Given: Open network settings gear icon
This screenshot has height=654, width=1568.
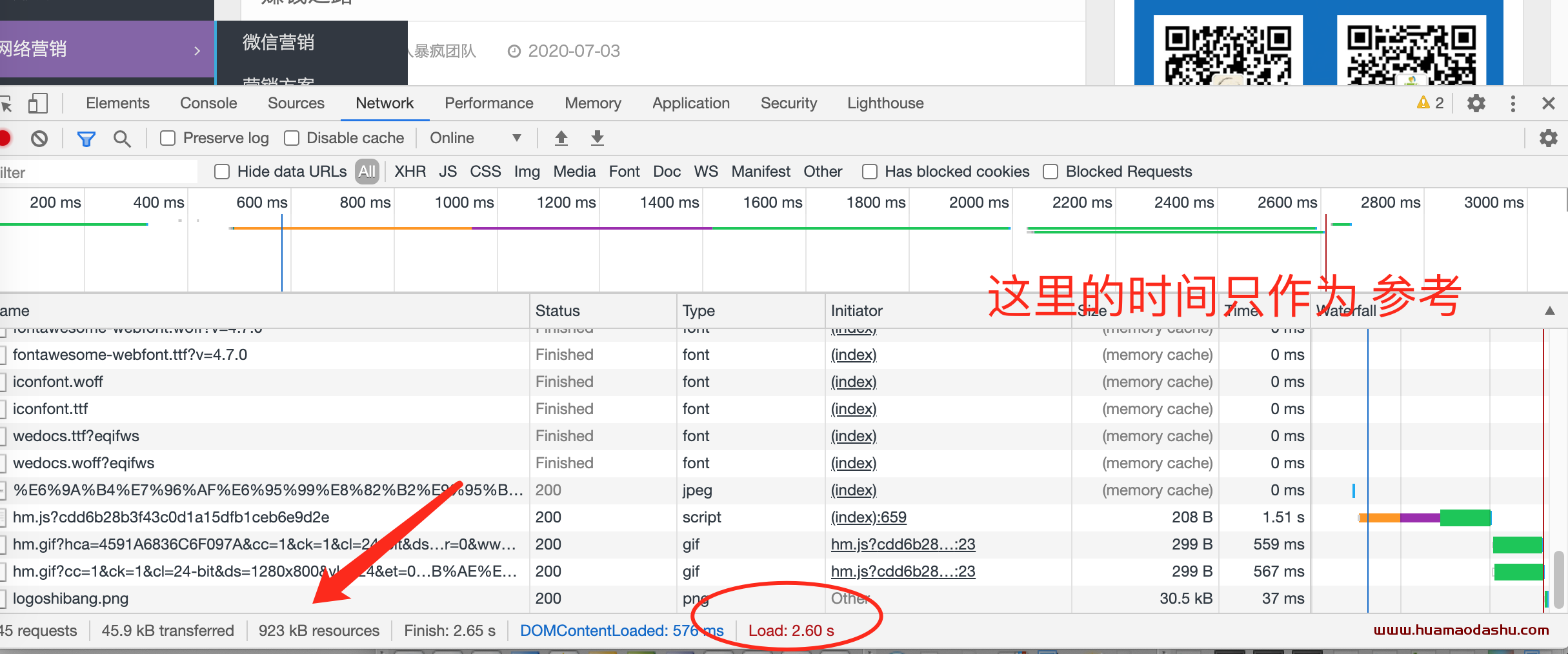Looking at the screenshot, I should [1548, 138].
